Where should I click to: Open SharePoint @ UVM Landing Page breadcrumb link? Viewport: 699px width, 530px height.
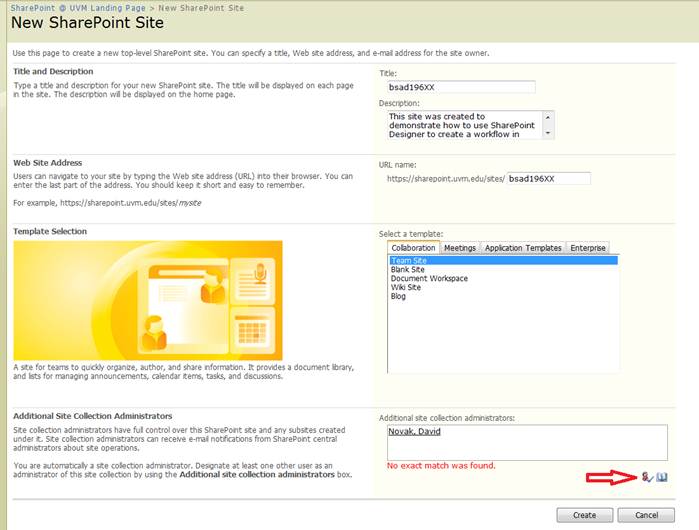point(78,8)
